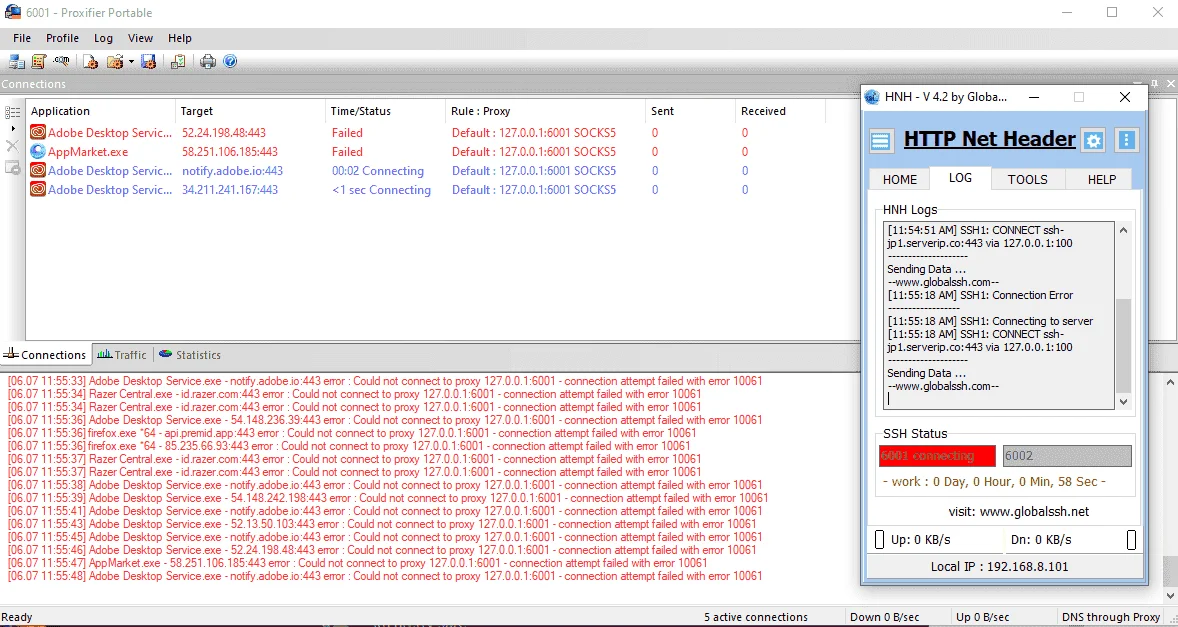Screen dimensions: 1178x627
Task: Select the Connections tab
Action: tap(45, 355)
